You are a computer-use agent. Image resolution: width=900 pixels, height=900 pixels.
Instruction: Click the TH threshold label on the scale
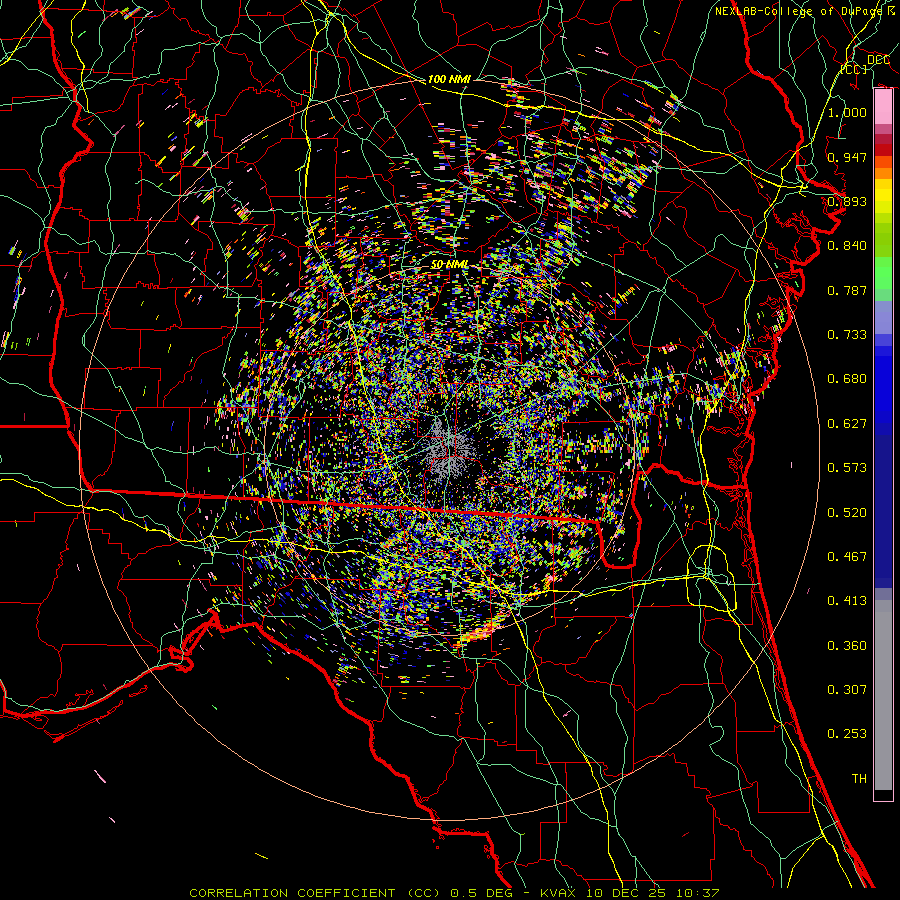(859, 779)
